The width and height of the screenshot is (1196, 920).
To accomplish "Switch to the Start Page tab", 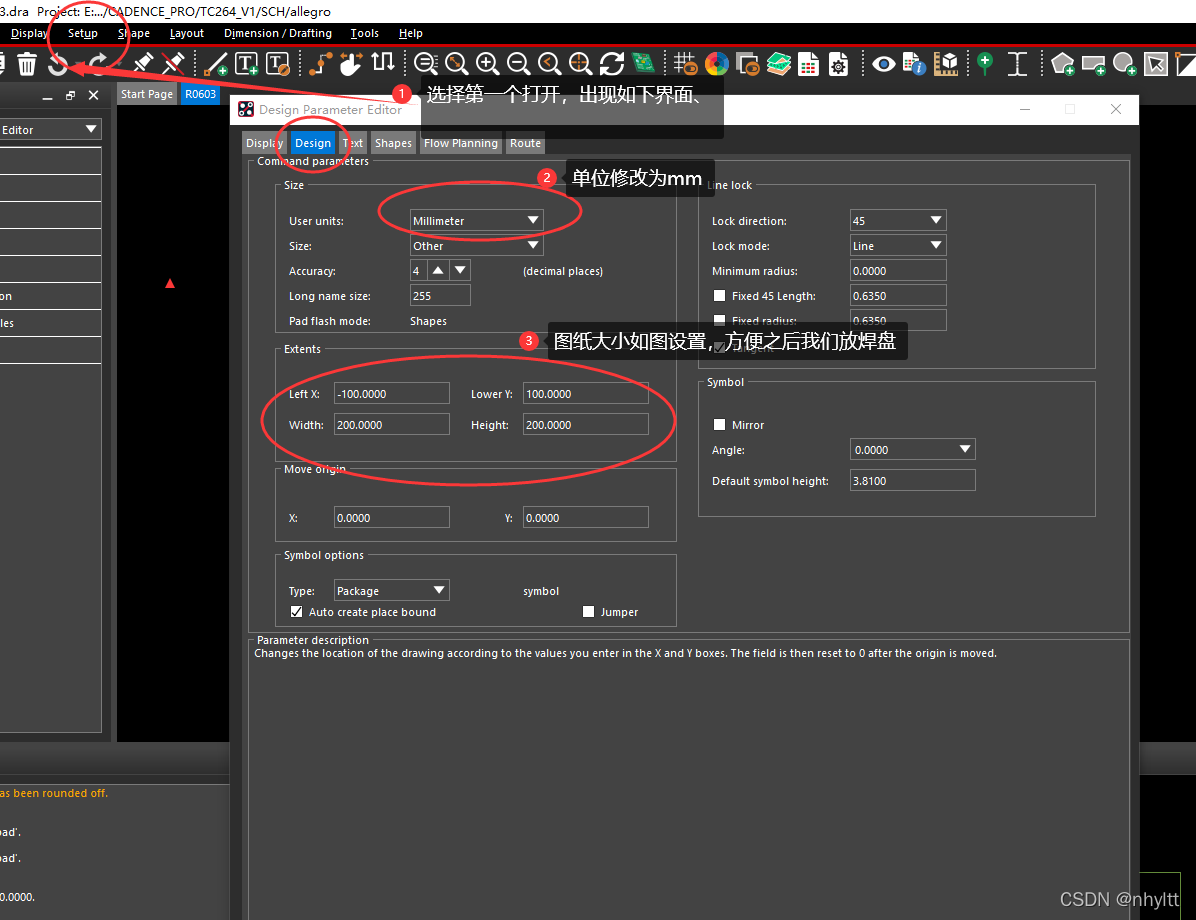I will point(147,94).
